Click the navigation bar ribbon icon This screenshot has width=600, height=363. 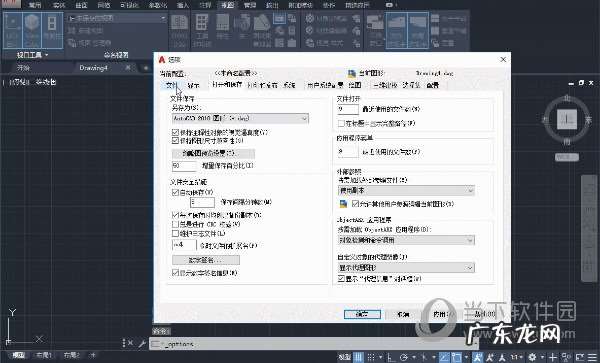52,31
